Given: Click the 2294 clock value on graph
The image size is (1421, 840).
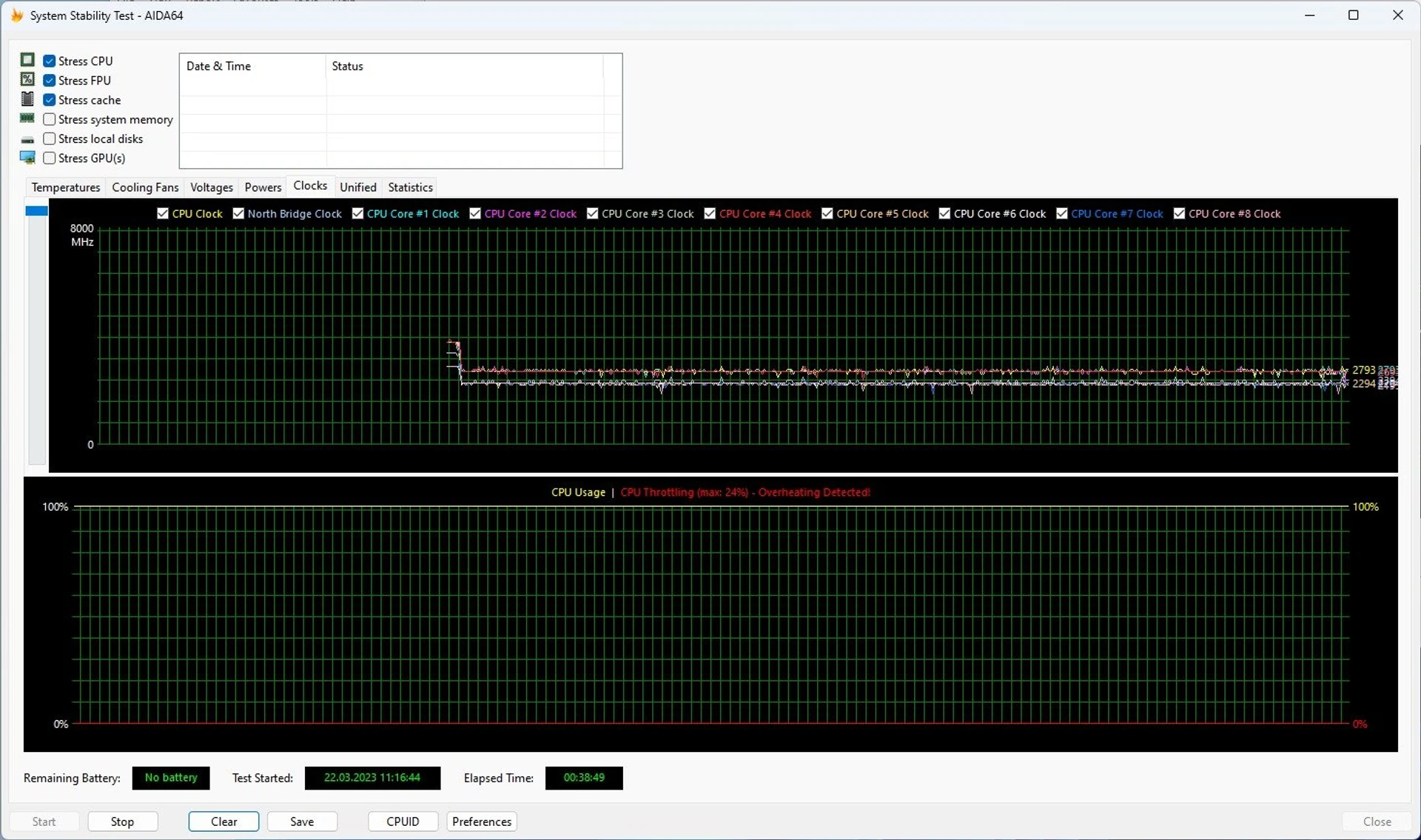Looking at the screenshot, I should click(x=1363, y=383).
